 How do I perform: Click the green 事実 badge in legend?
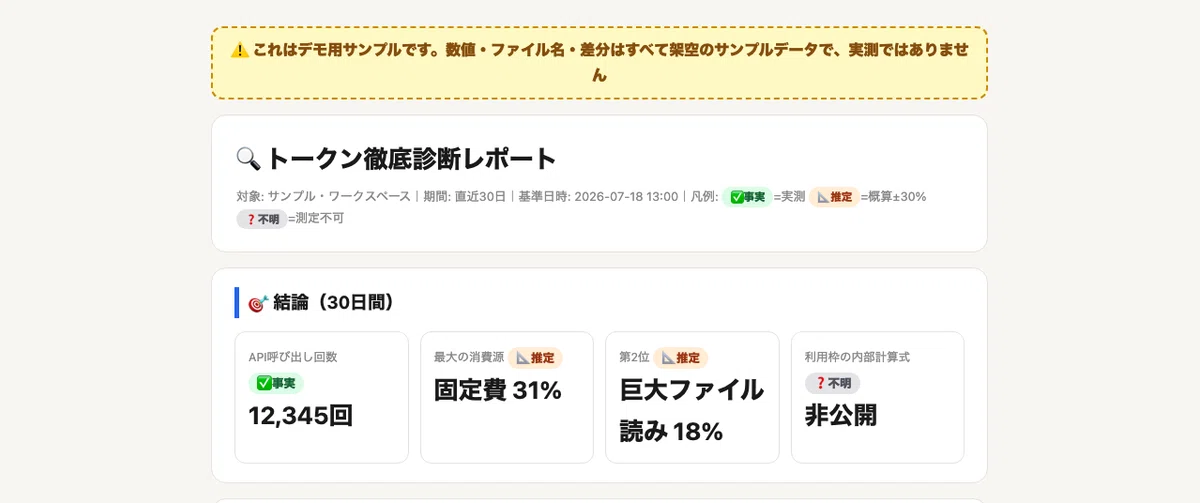point(747,197)
